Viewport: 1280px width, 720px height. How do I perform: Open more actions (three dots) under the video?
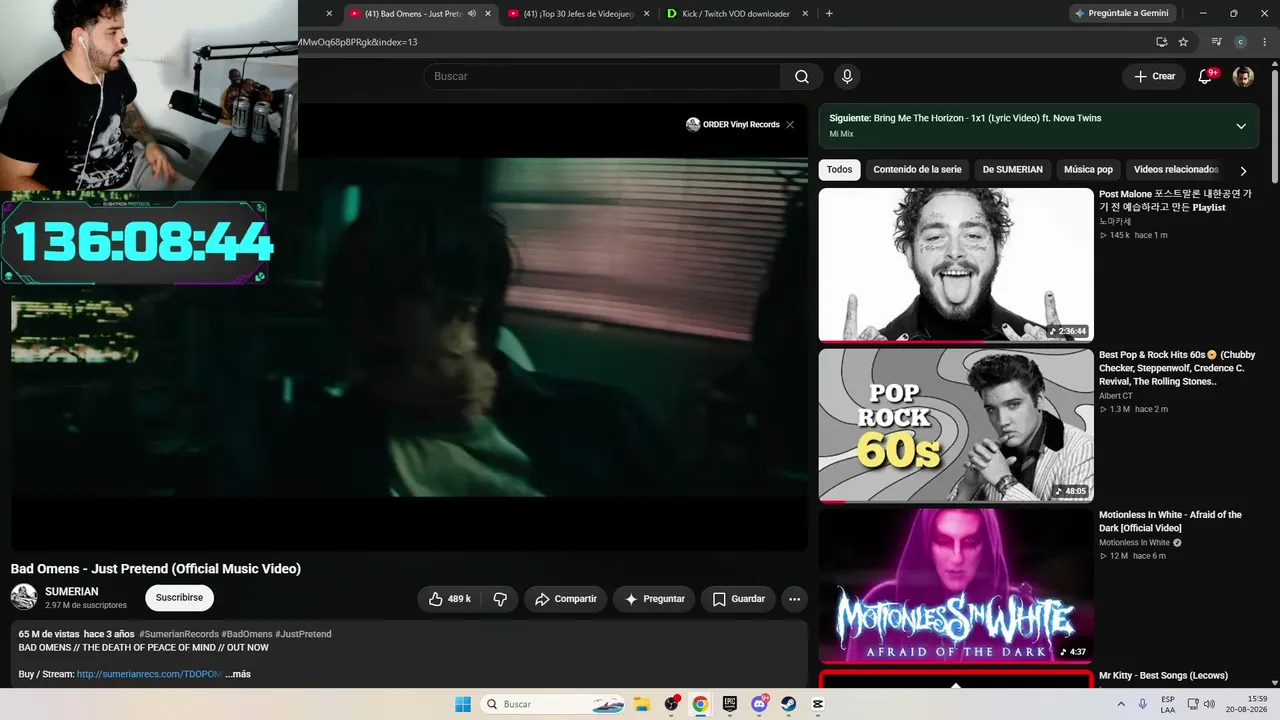pos(794,599)
